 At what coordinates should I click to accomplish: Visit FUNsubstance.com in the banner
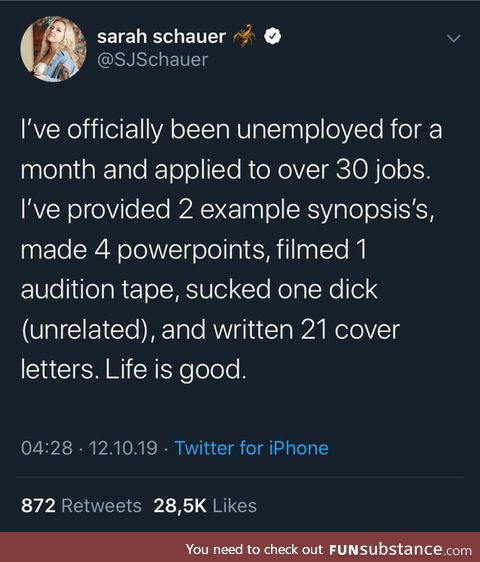point(400,549)
